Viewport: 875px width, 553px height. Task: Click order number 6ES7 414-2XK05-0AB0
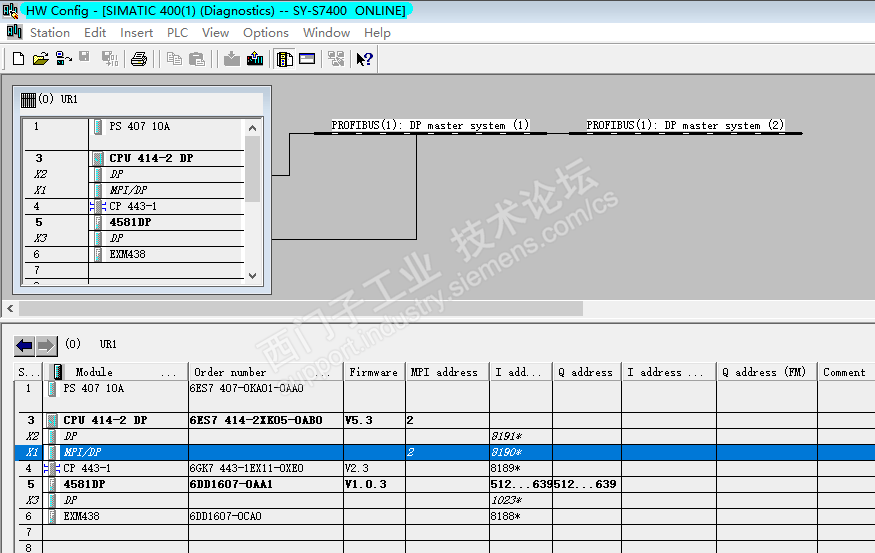pos(256,420)
